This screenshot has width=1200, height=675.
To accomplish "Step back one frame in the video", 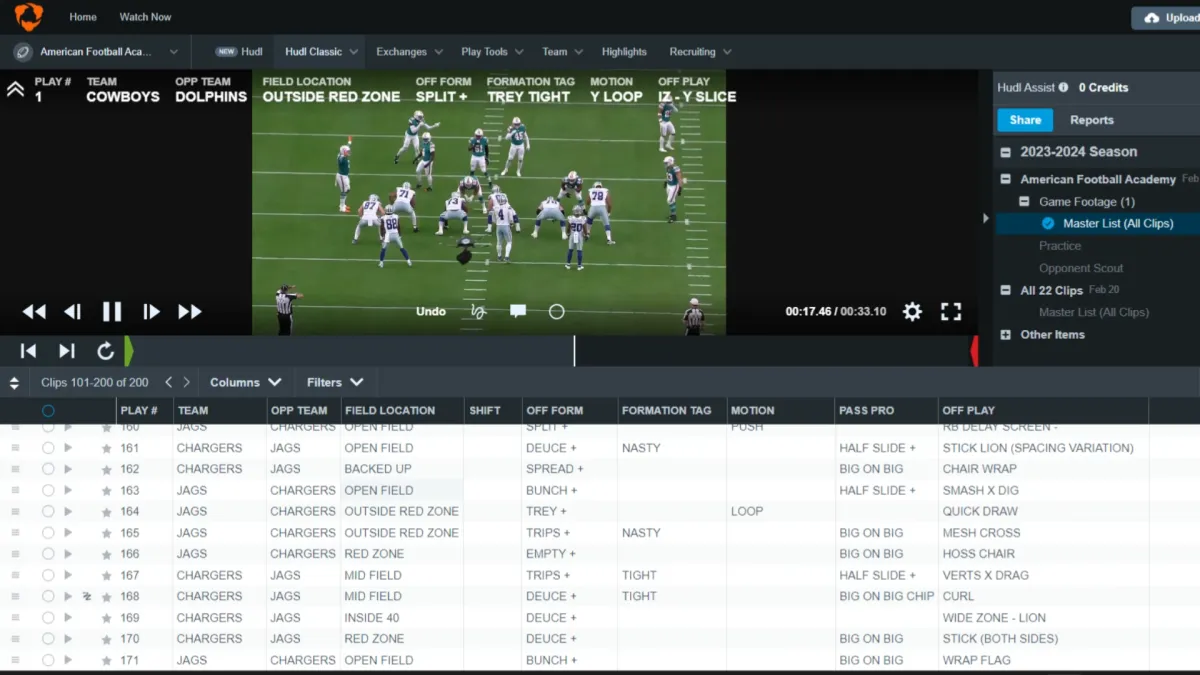I will (72, 312).
